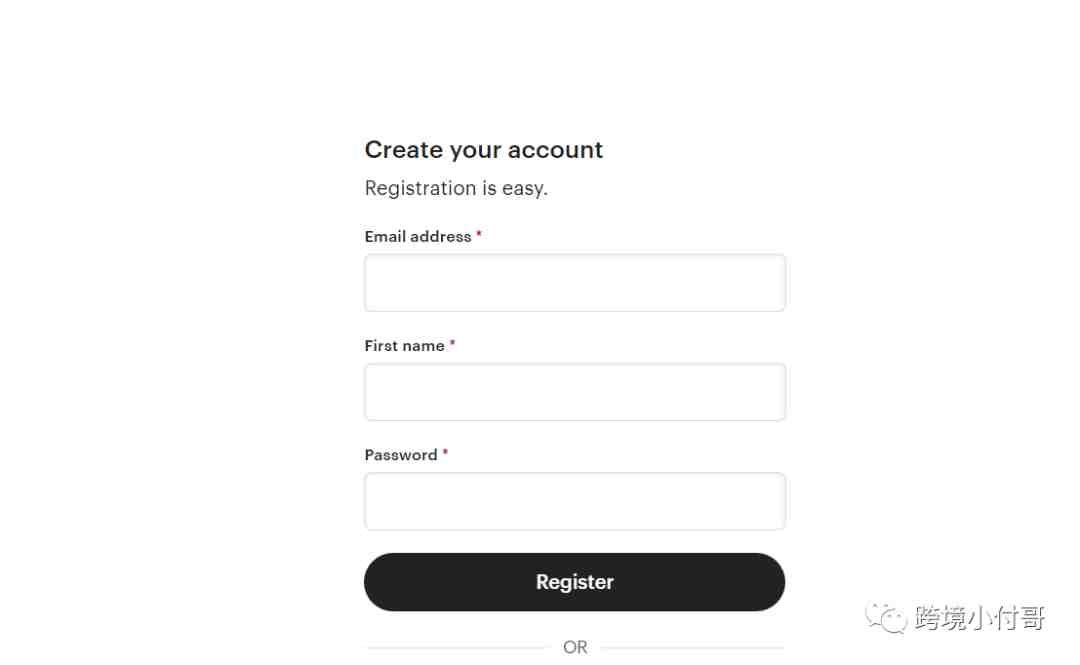
Task: Click the red asterisk beside Password
Action: click(445, 452)
